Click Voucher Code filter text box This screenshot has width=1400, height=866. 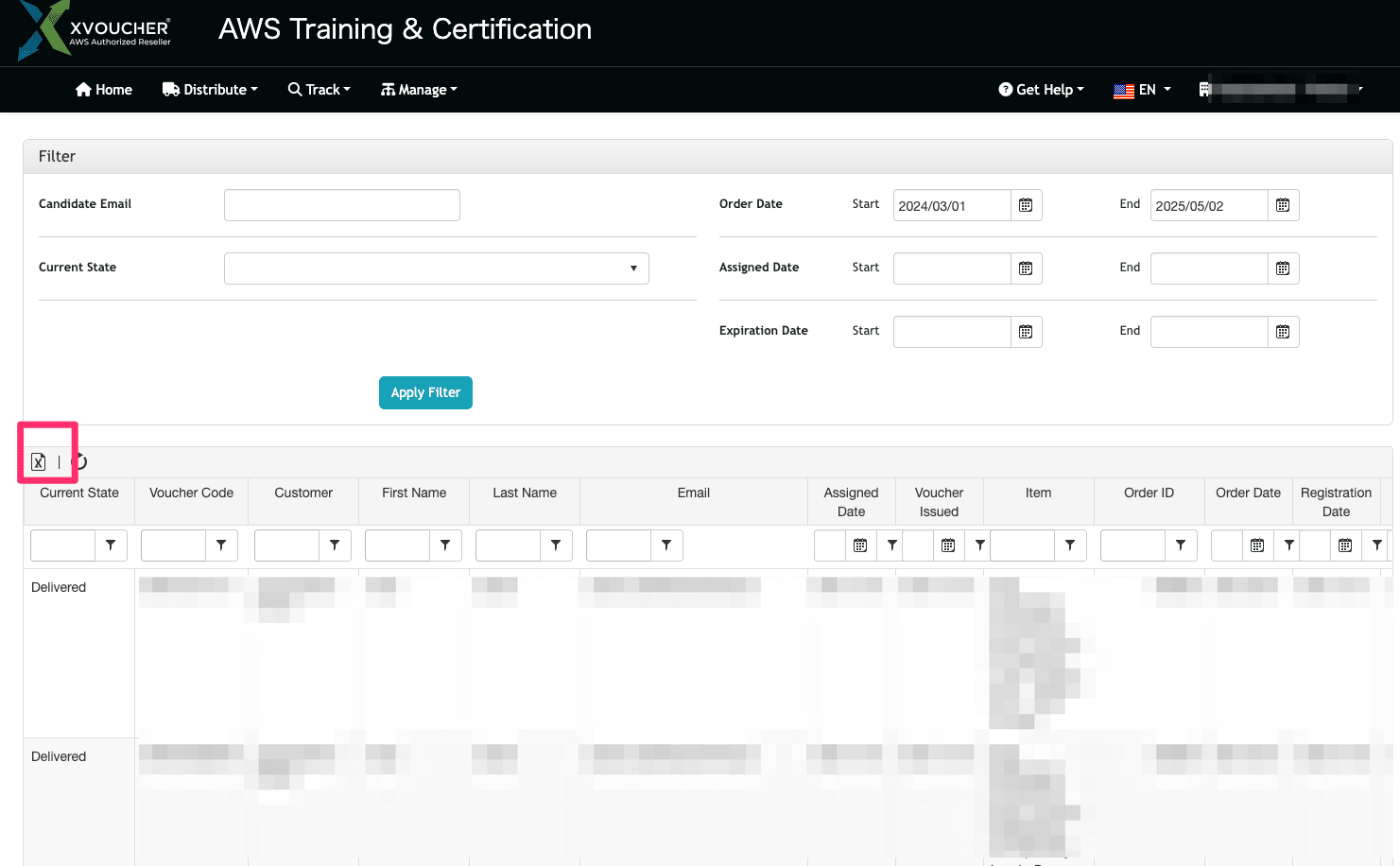[174, 546]
